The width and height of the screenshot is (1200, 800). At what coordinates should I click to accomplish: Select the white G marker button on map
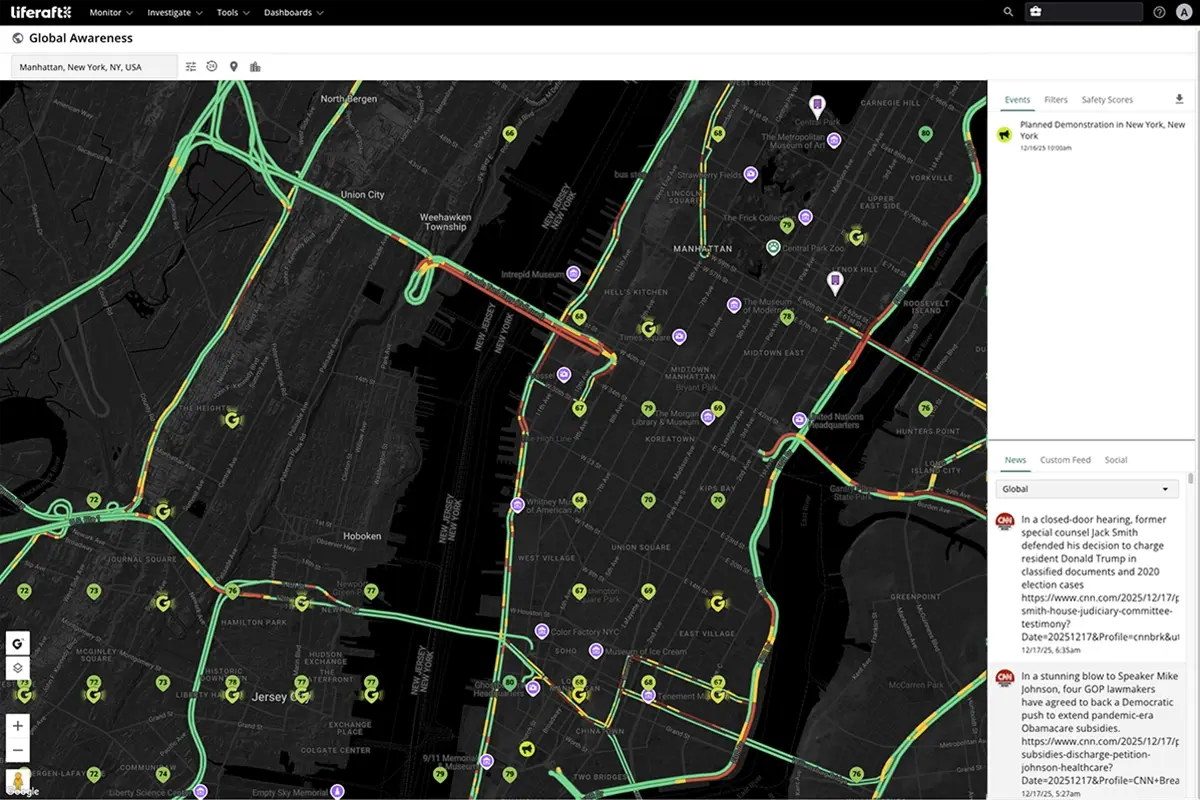pyautogui.click(x=17, y=643)
